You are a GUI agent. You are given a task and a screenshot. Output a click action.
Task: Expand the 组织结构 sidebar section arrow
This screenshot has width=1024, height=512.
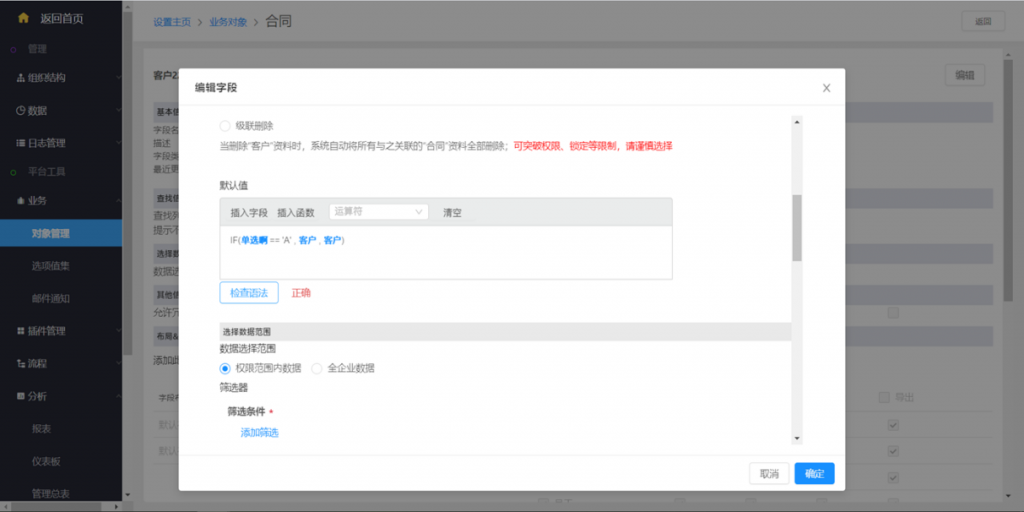118,78
